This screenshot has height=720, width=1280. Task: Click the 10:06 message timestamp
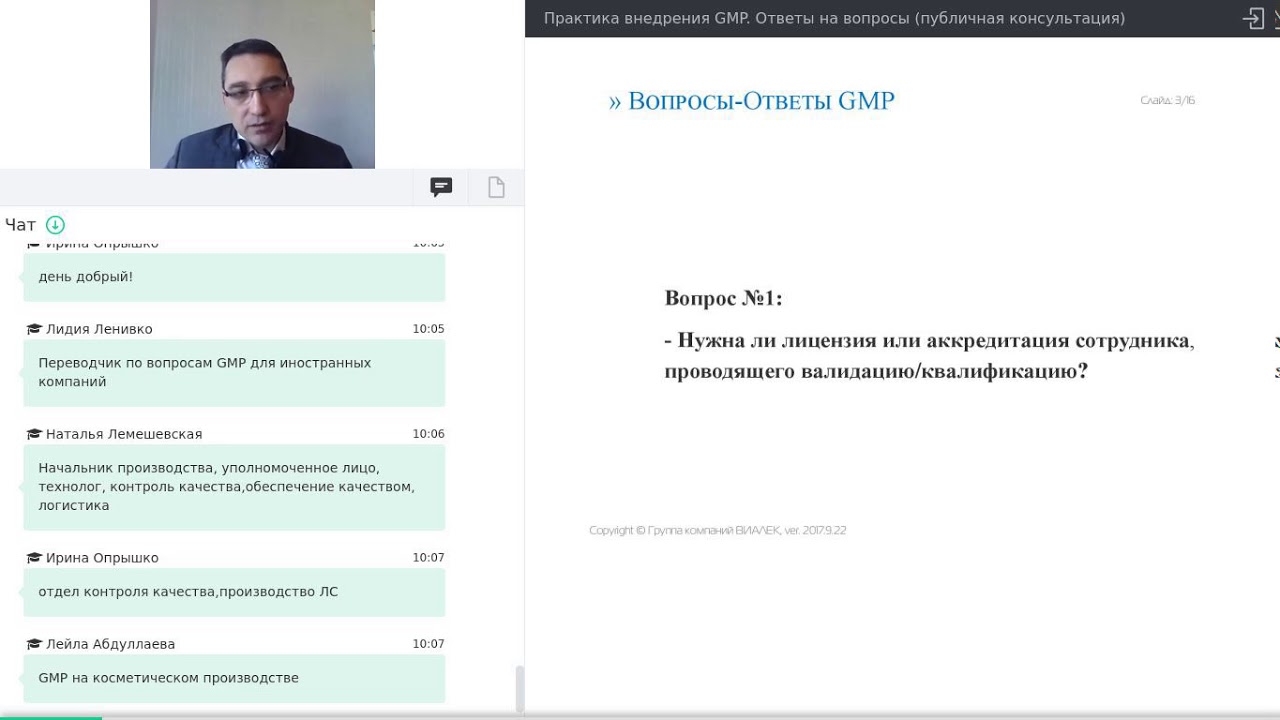click(428, 434)
